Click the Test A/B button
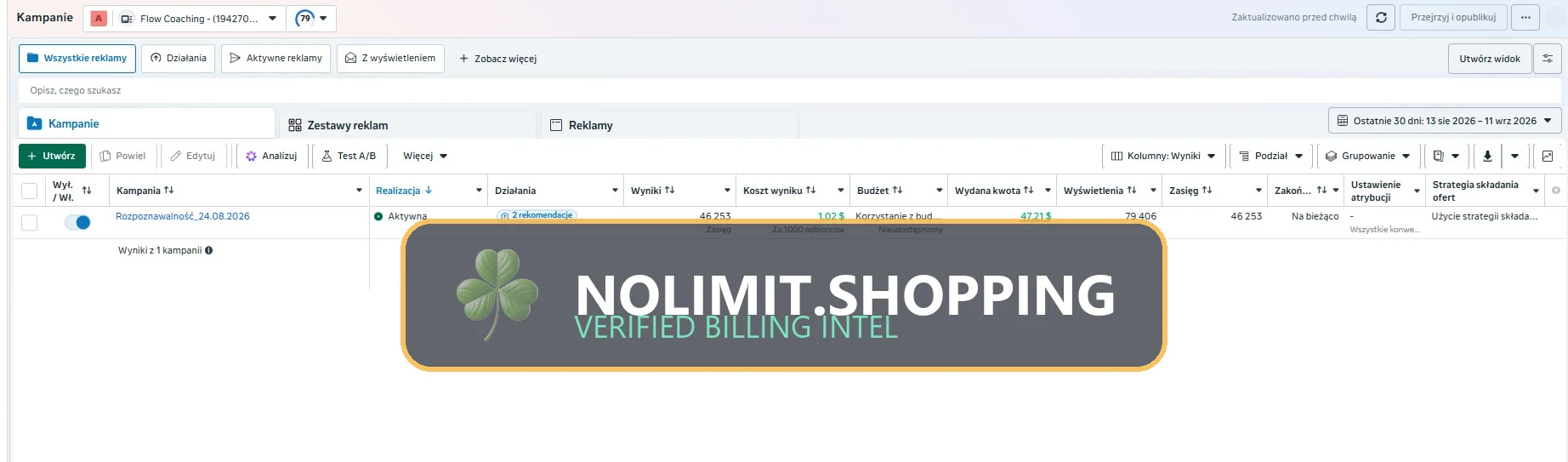 pyautogui.click(x=349, y=156)
